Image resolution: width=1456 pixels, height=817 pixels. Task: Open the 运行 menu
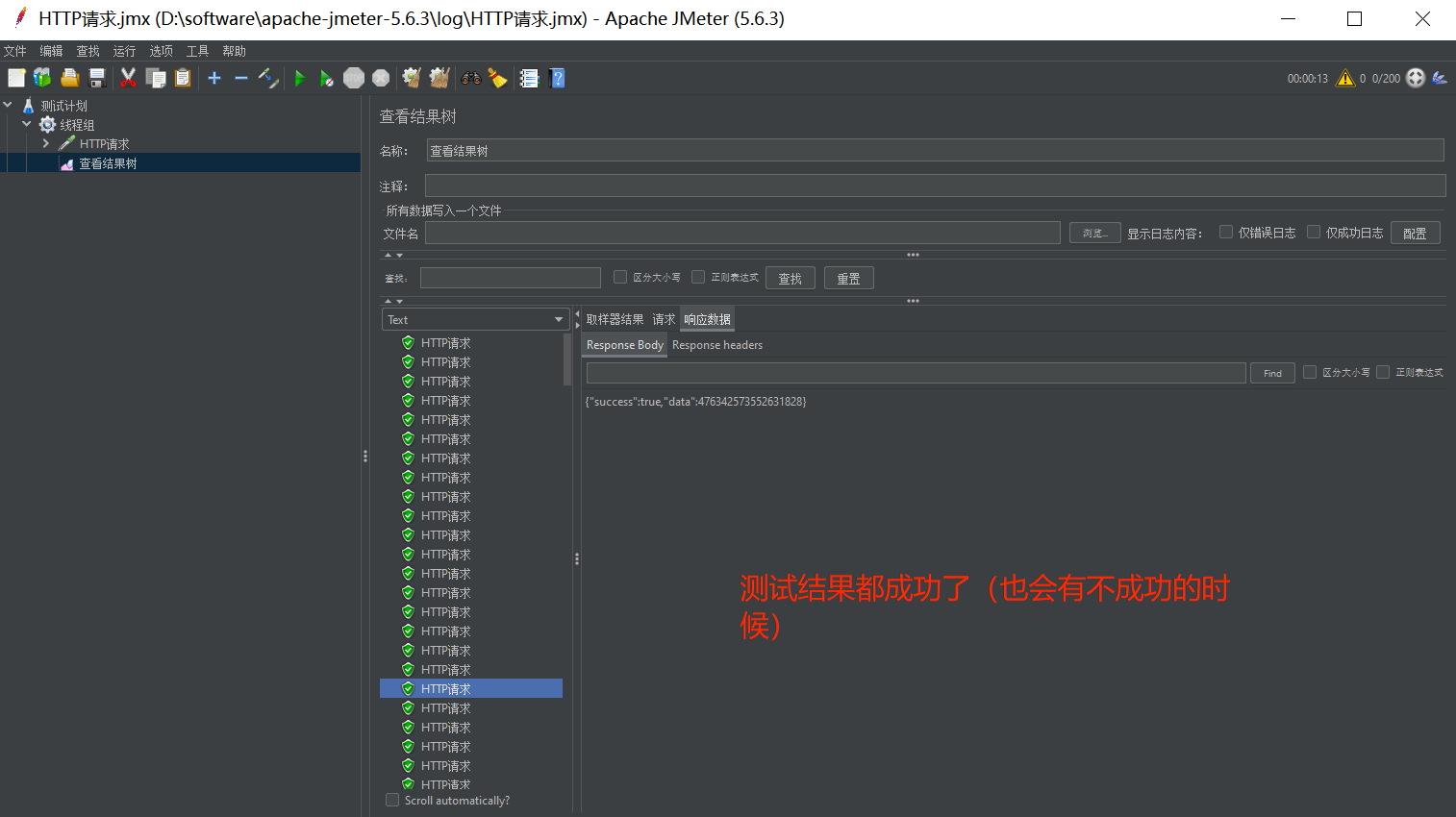point(124,51)
